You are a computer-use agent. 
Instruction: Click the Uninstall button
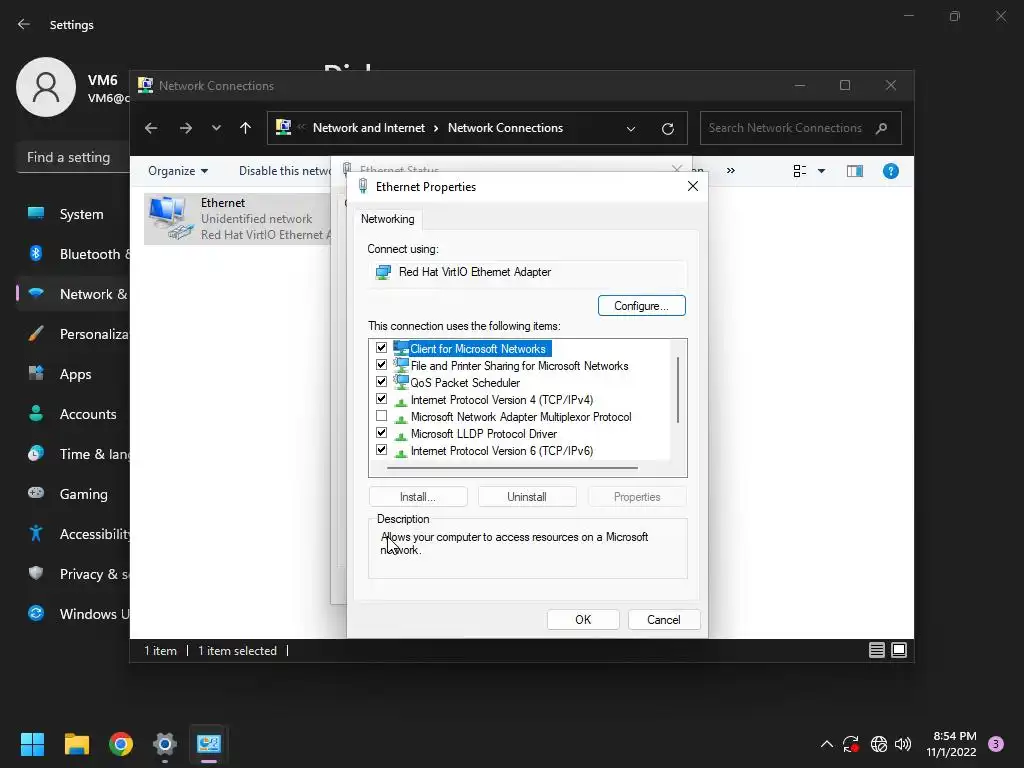527,497
